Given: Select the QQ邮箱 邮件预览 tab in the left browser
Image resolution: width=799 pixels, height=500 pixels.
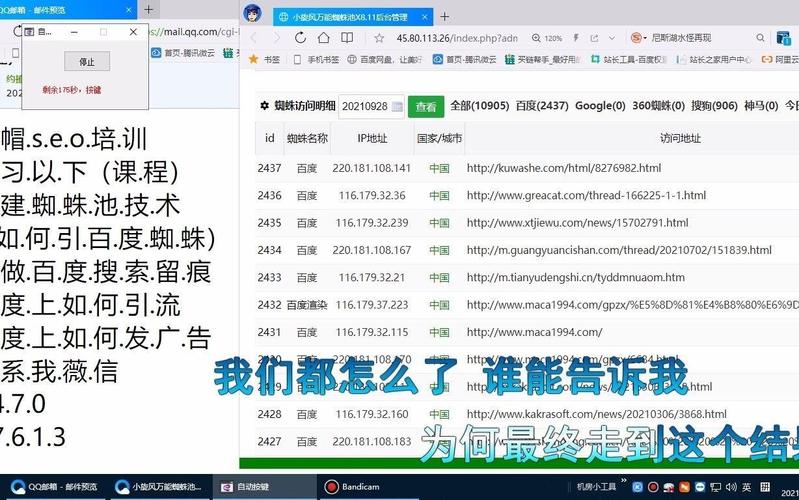Looking at the screenshot, I should coord(68,10).
